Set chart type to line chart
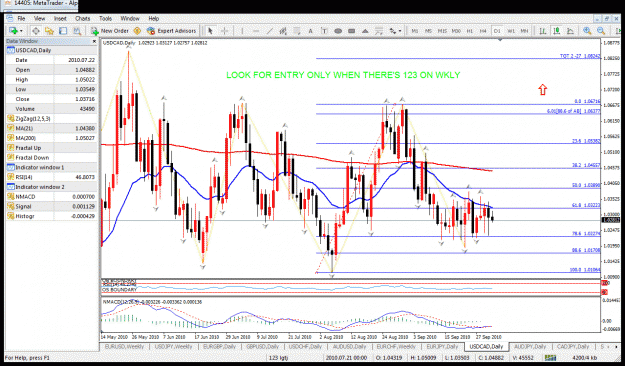625x366 pixels. 570,31
